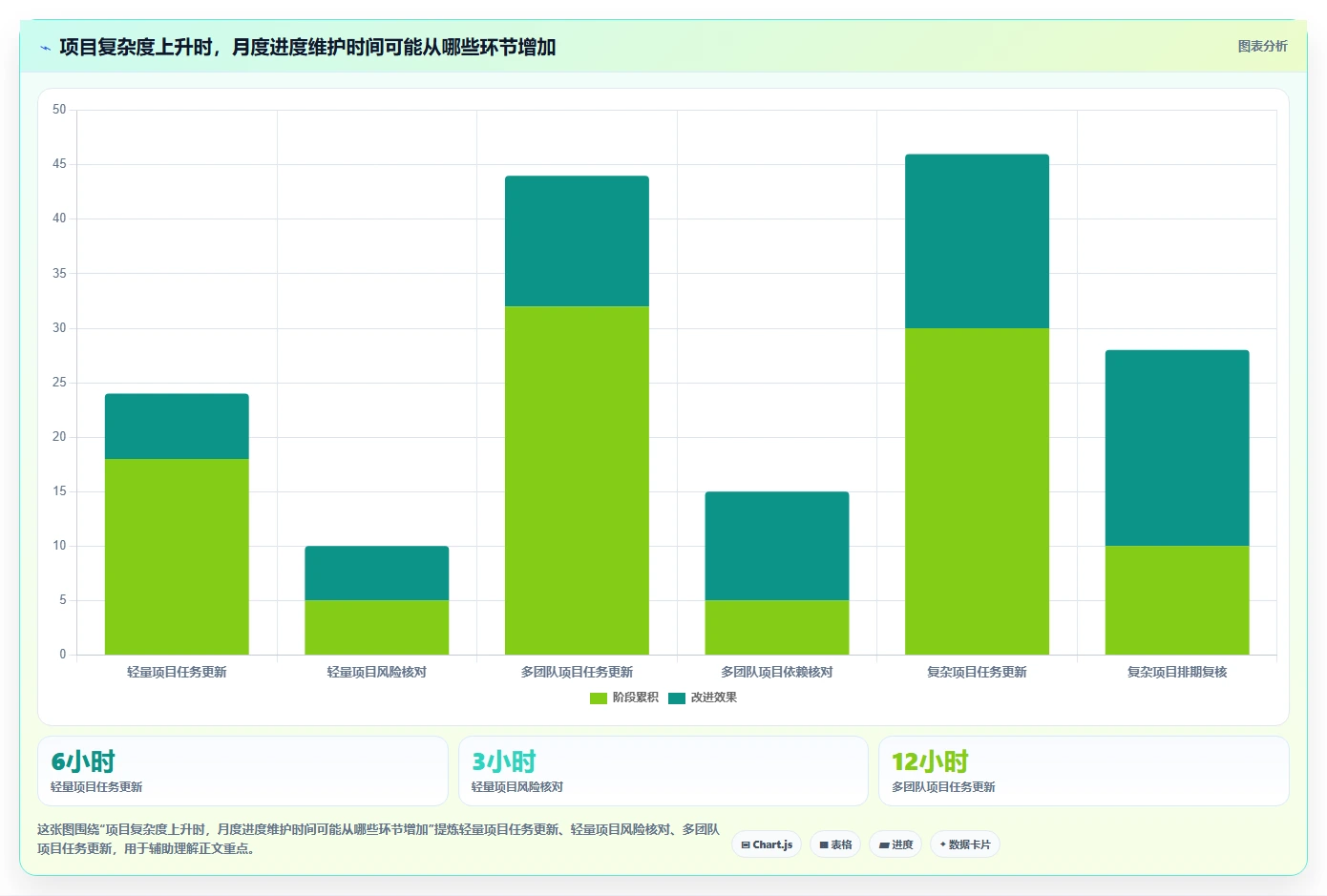Click the x-axis label 多团队项目依赖核对
This screenshot has height=896, width=1327.
pos(777,672)
